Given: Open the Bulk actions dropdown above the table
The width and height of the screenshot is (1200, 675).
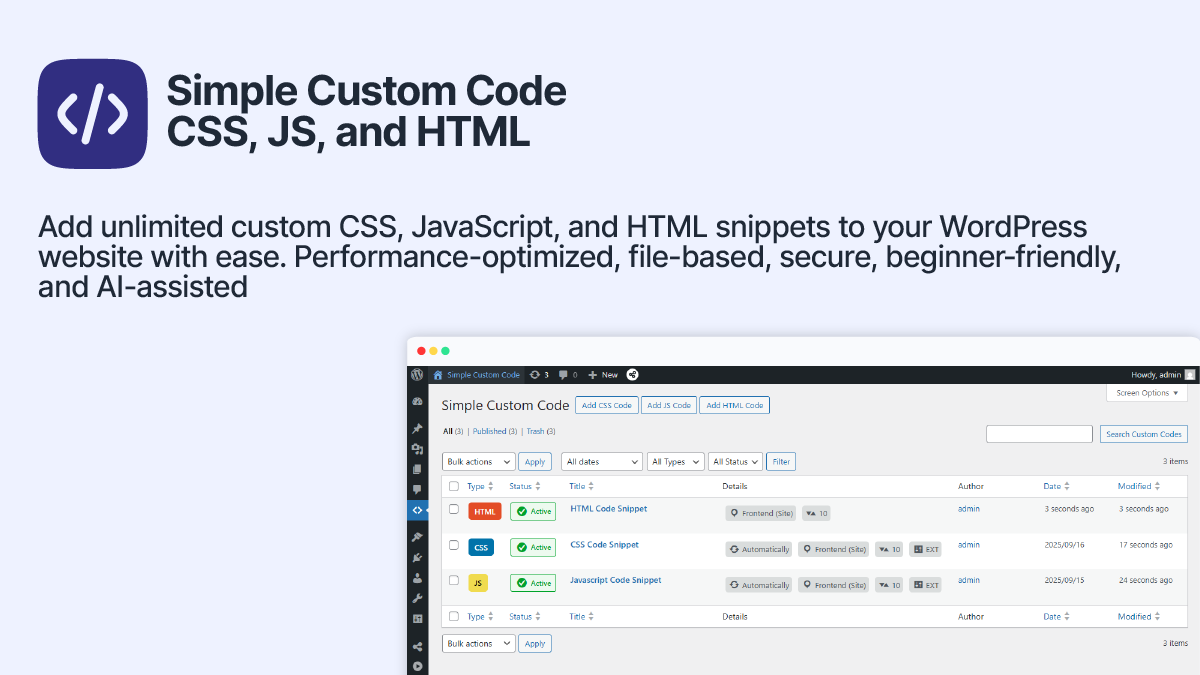Looking at the screenshot, I should 479,462.
